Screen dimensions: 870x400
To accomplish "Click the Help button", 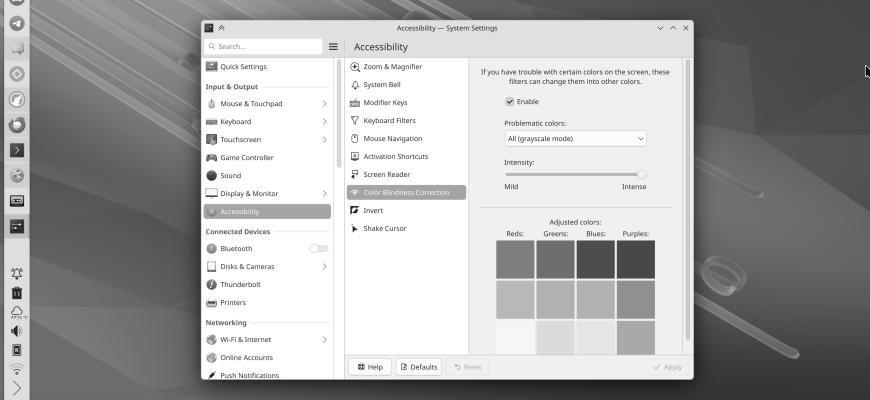I will coord(370,367).
